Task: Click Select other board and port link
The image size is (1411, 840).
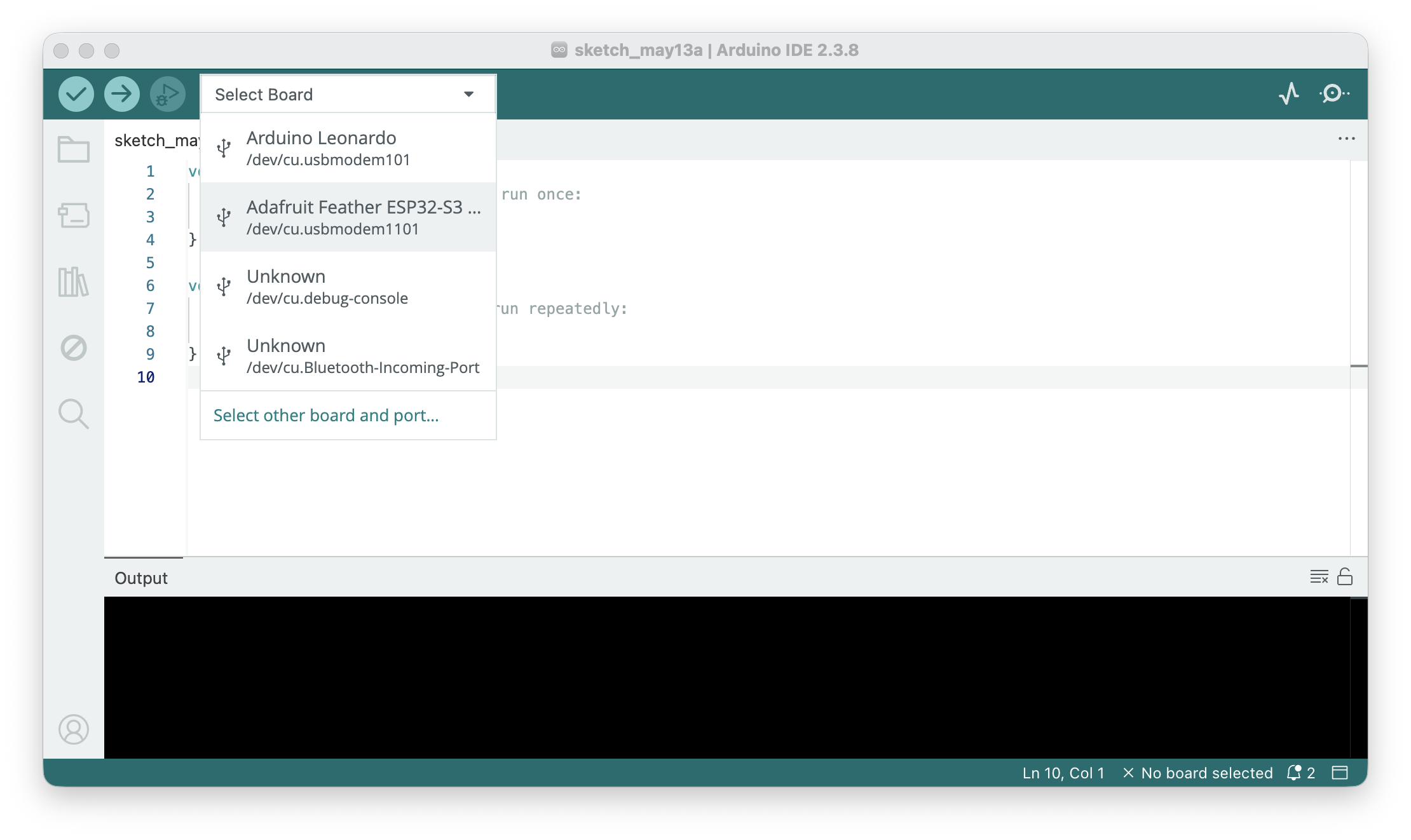Action: pos(326,416)
